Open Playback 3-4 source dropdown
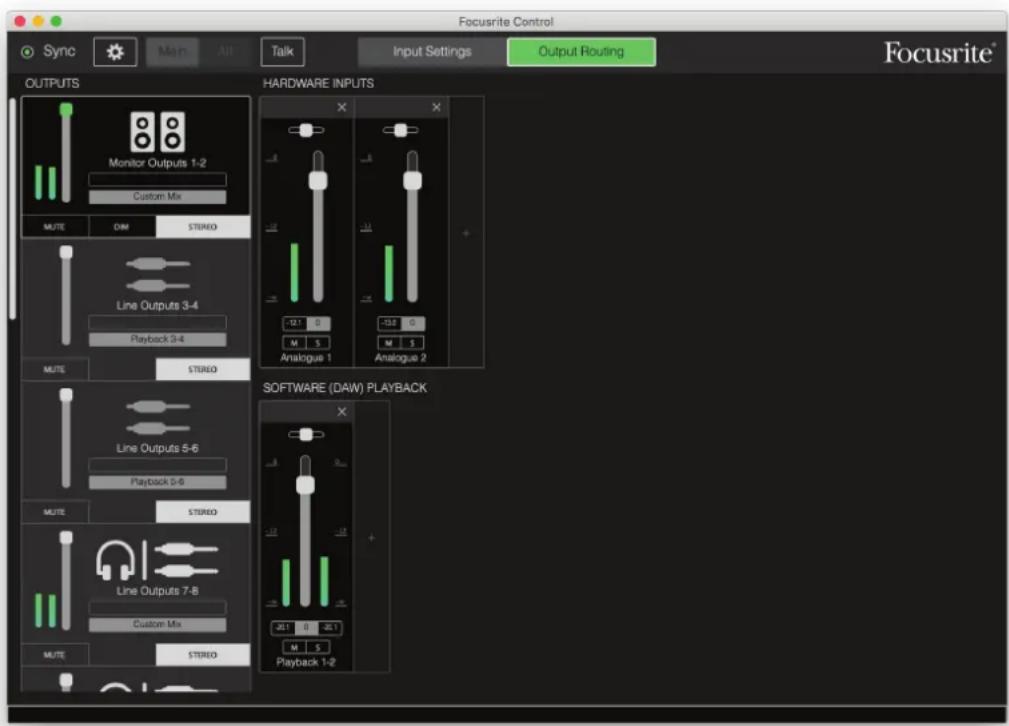Image resolution: width=1009 pixels, height=726 pixels. pos(158,339)
